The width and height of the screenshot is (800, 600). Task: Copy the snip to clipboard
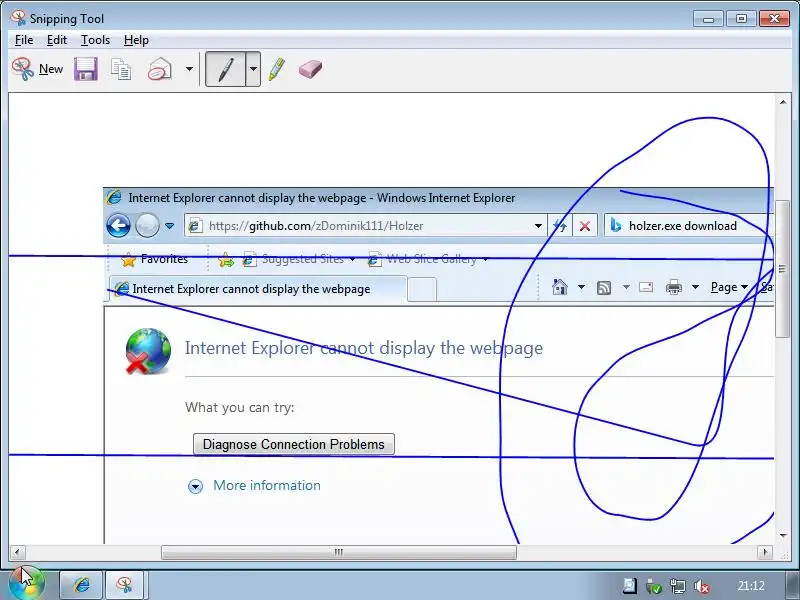tap(121, 69)
